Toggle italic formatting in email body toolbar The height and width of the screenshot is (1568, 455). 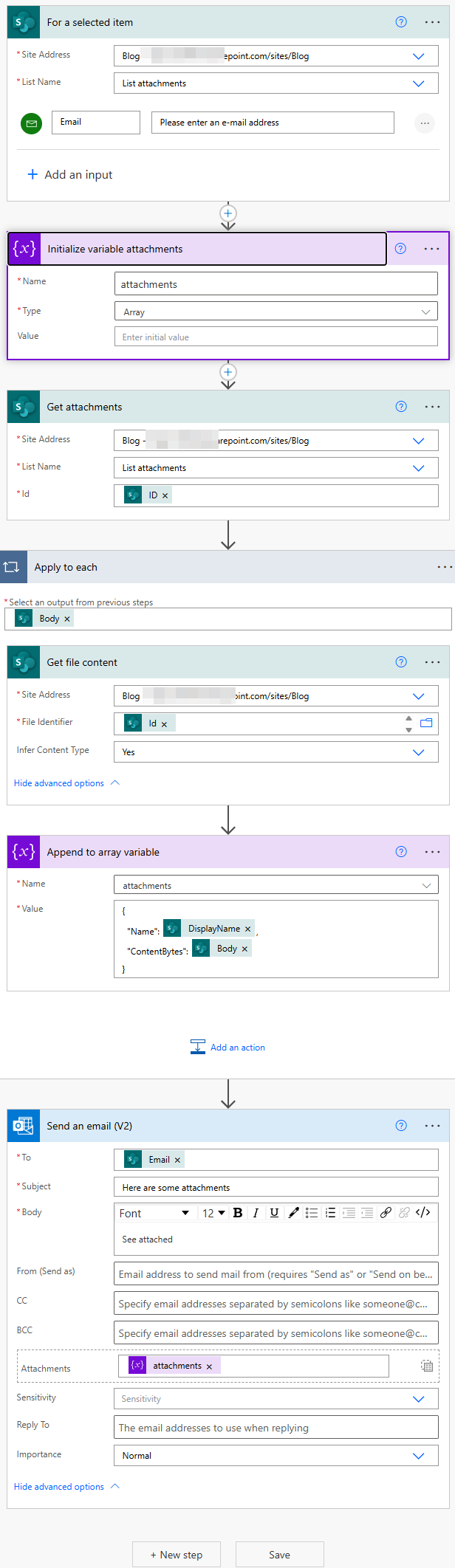(x=256, y=1213)
